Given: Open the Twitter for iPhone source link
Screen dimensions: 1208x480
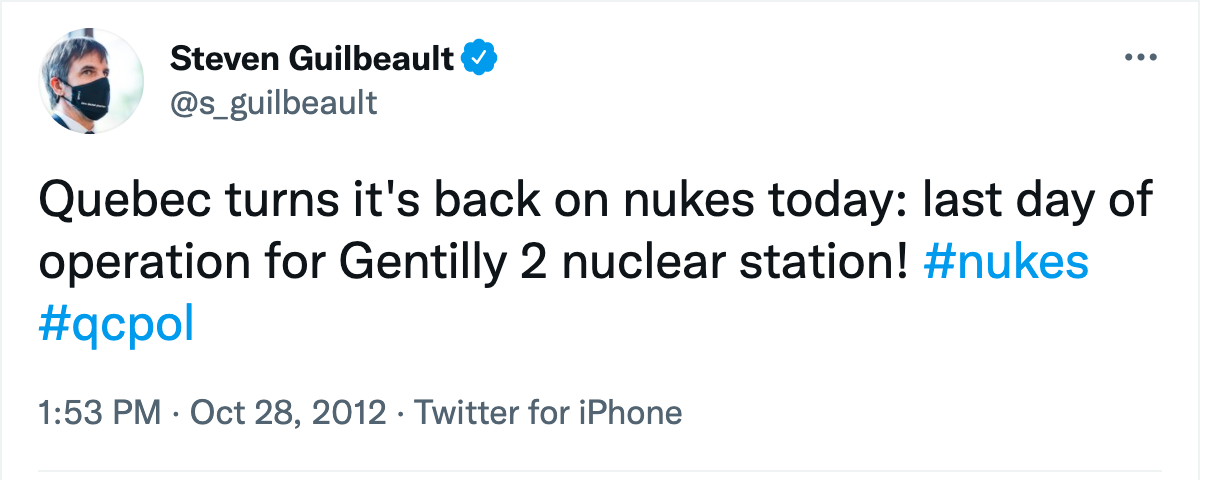Looking at the screenshot, I should click(548, 412).
